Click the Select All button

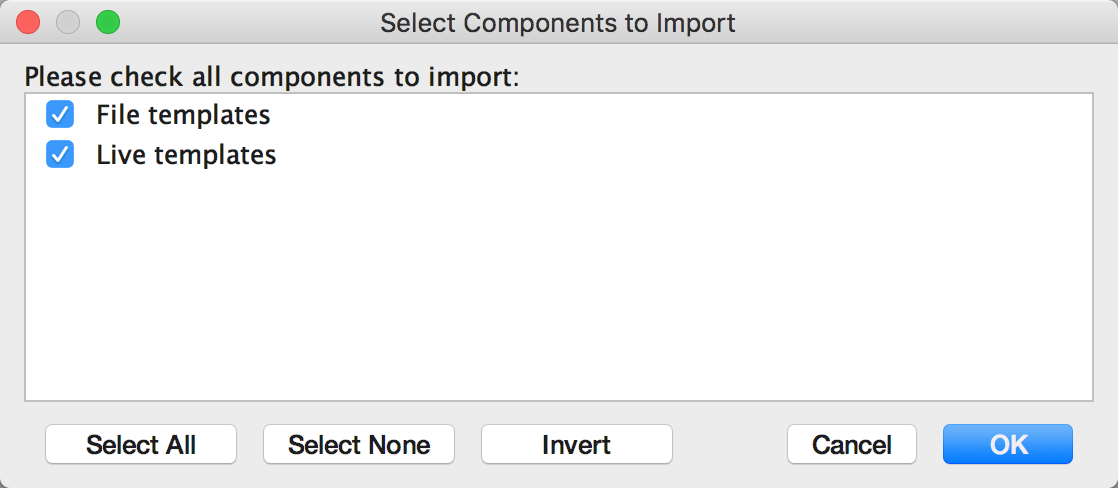click(x=140, y=444)
